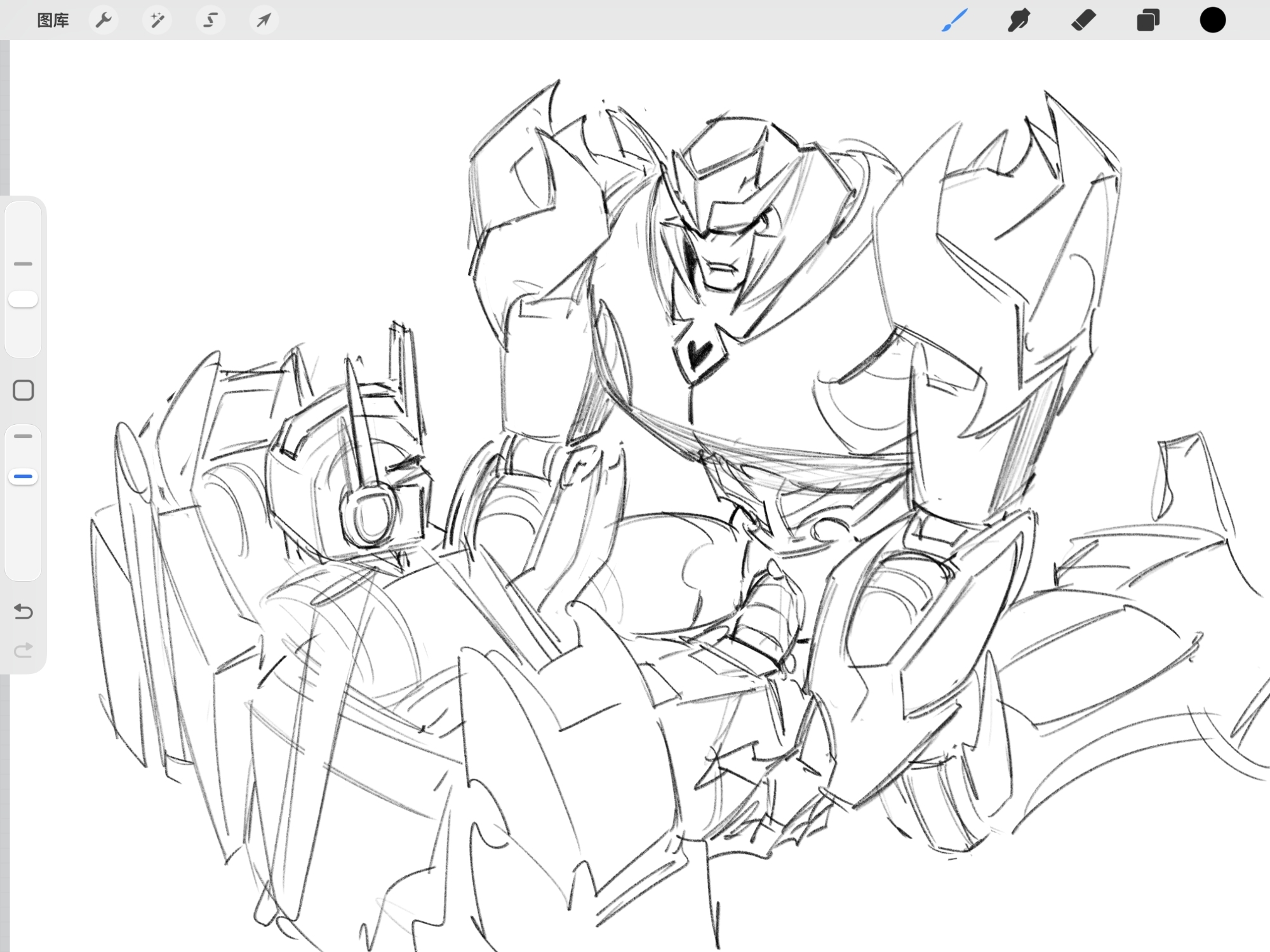This screenshot has width=1270, height=952.
Task: Click the gray mark on the opacity slider
Action: 23,436
